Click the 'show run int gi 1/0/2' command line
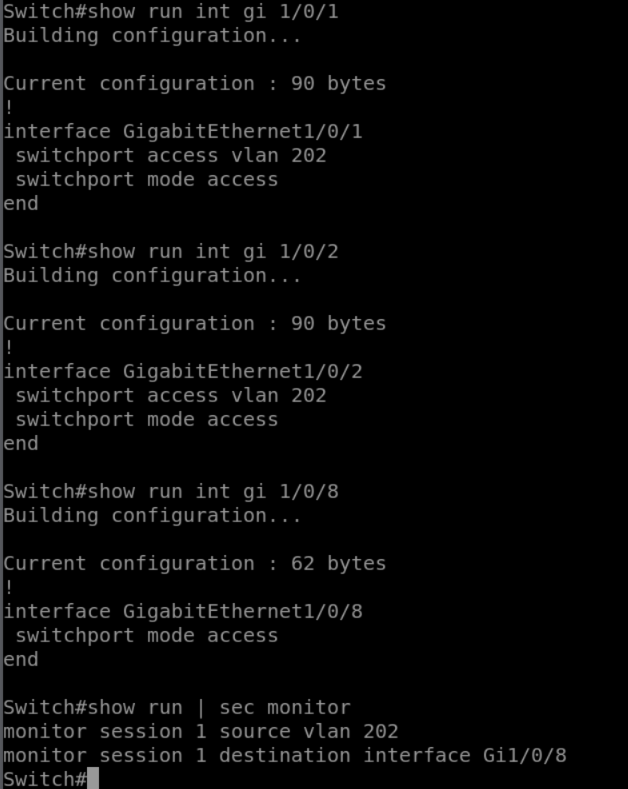The width and height of the screenshot is (628, 789). tap(170, 251)
